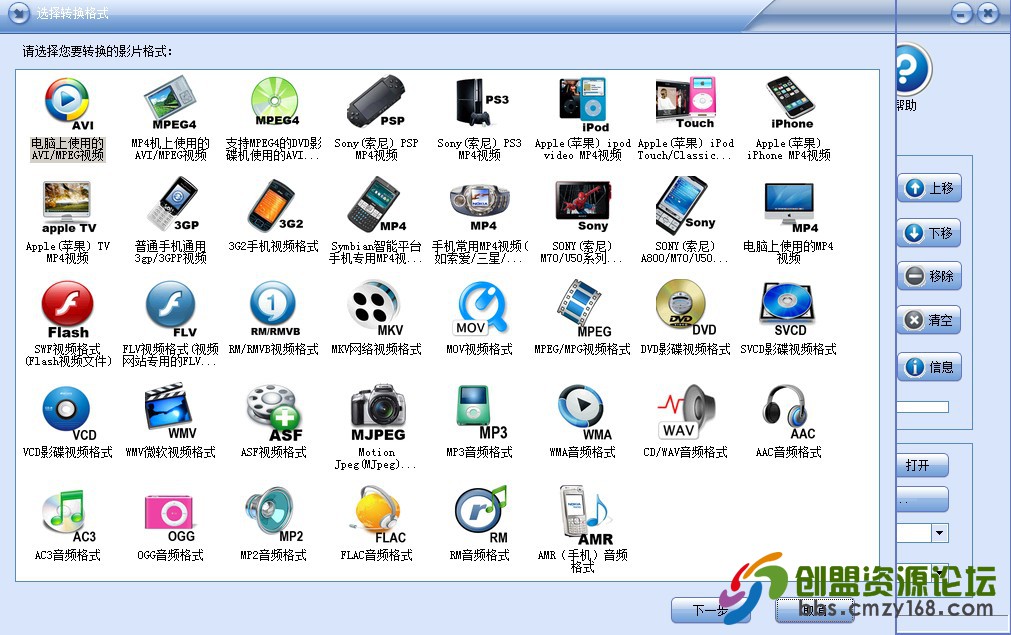Choose the MPEG4 player AVI/MPEG format icon
The image size is (1011, 635).
pyautogui.click(x=170, y=103)
